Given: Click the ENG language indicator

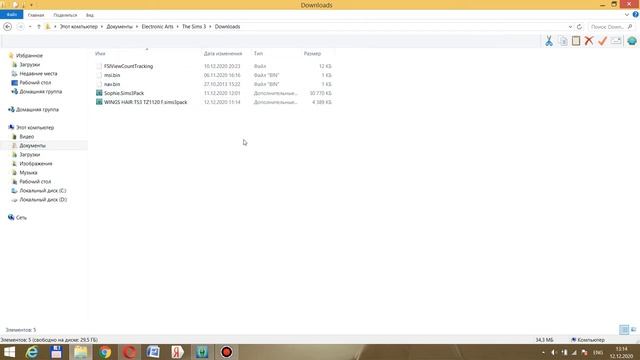Looking at the screenshot, I should (x=598, y=352).
